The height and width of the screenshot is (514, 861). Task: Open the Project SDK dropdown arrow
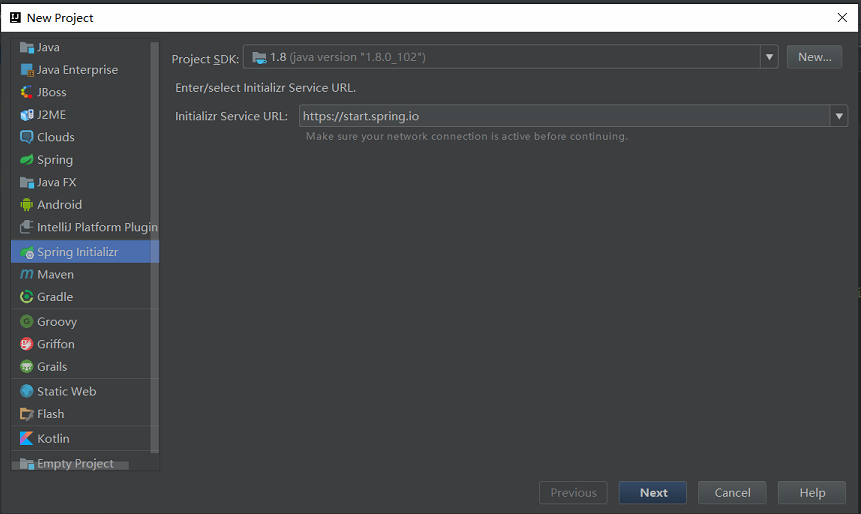[769, 57]
